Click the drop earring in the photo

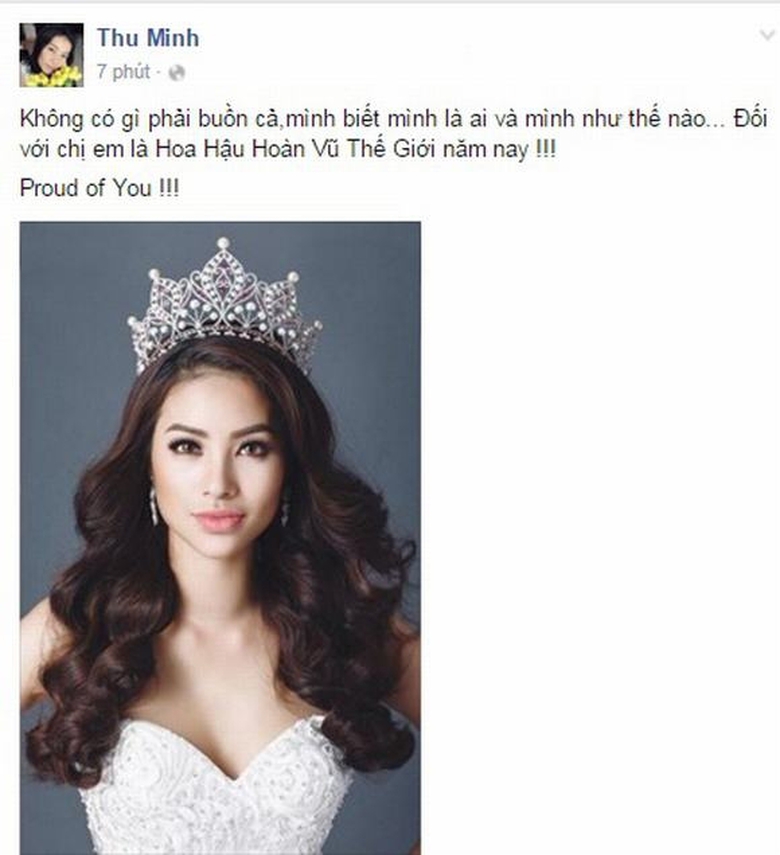click(154, 508)
